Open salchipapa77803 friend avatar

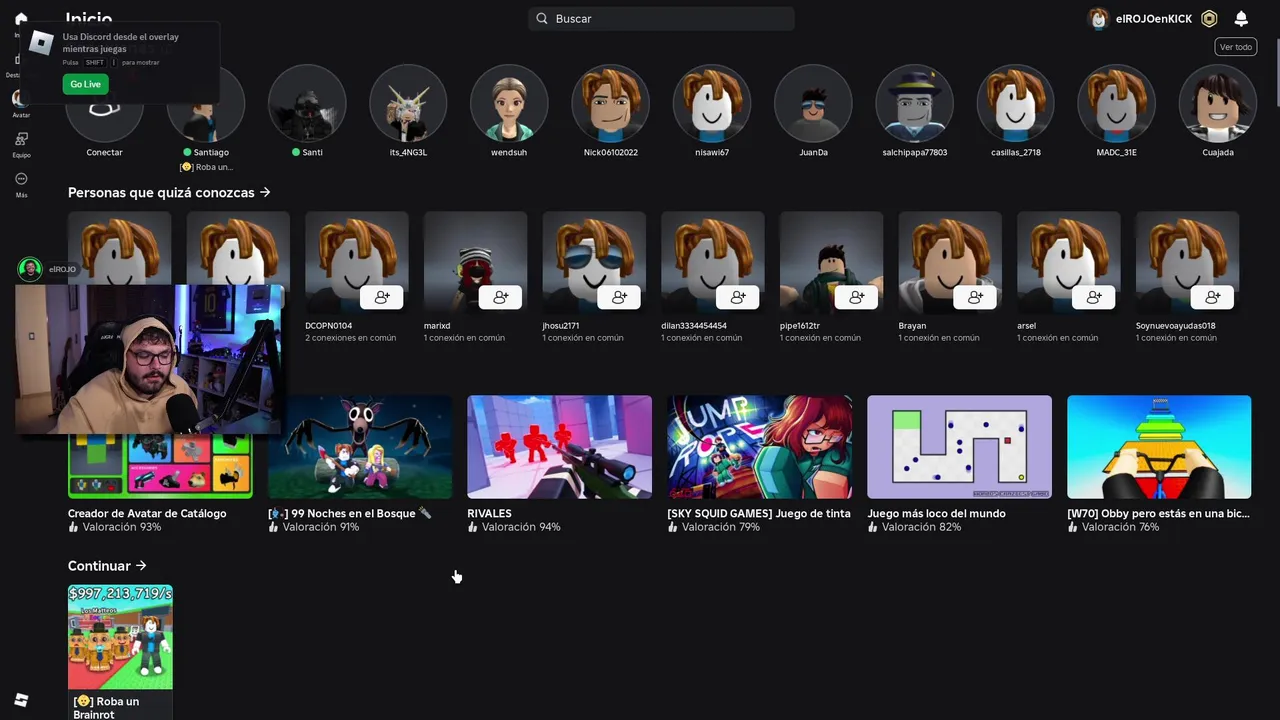point(914,103)
